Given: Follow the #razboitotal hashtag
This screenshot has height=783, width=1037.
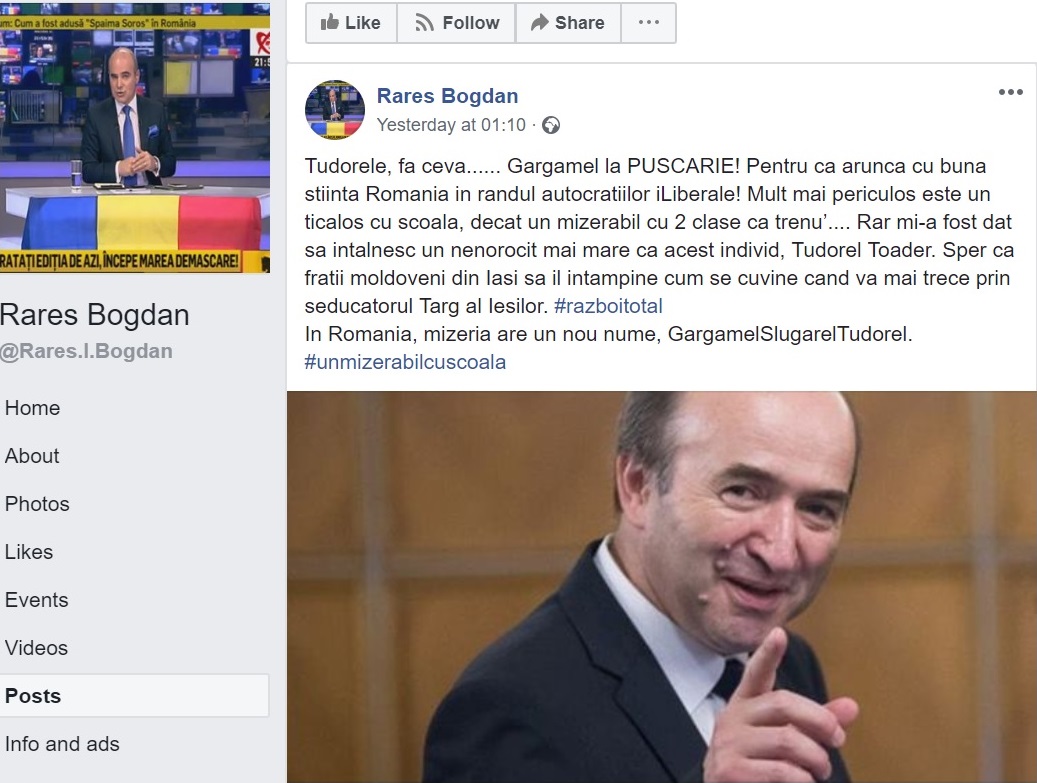Looking at the screenshot, I should [x=608, y=306].
